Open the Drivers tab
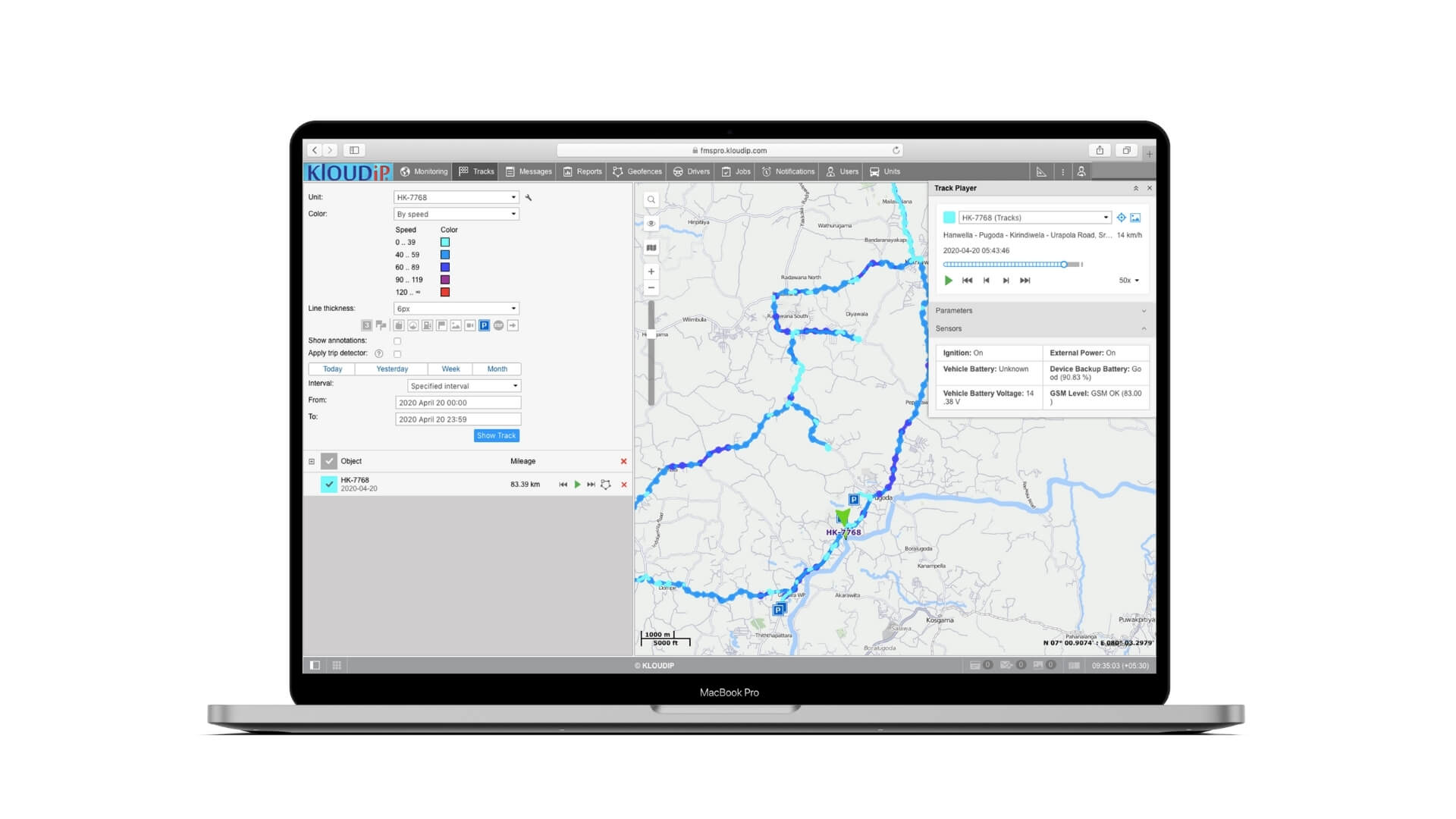This screenshot has width=1456, height=819. tap(692, 172)
